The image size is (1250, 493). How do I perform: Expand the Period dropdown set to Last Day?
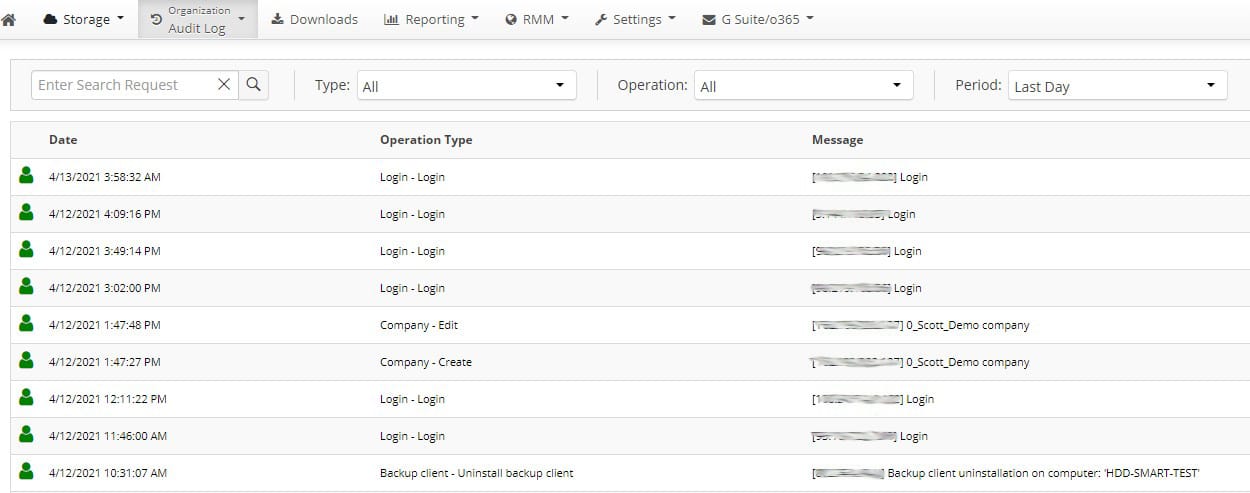(x=1117, y=86)
